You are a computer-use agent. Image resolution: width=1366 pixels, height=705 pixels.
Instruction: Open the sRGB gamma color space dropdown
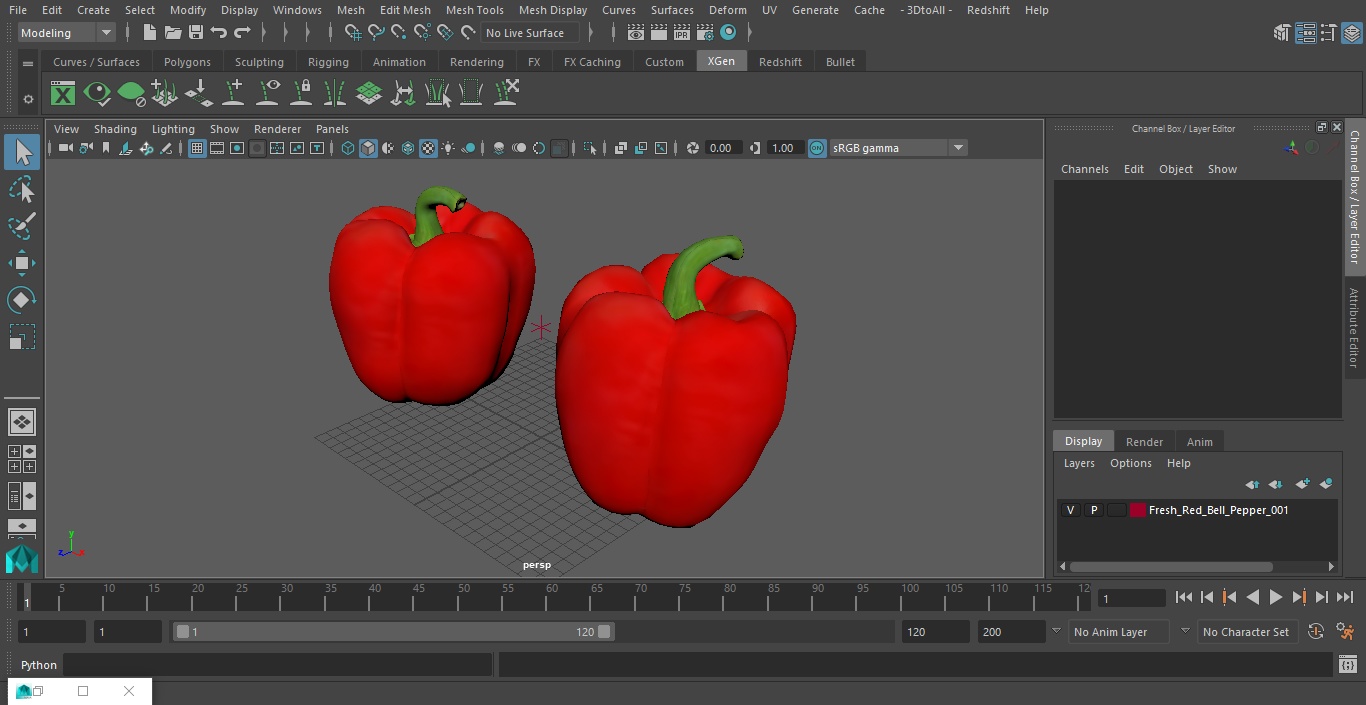tap(898, 148)
